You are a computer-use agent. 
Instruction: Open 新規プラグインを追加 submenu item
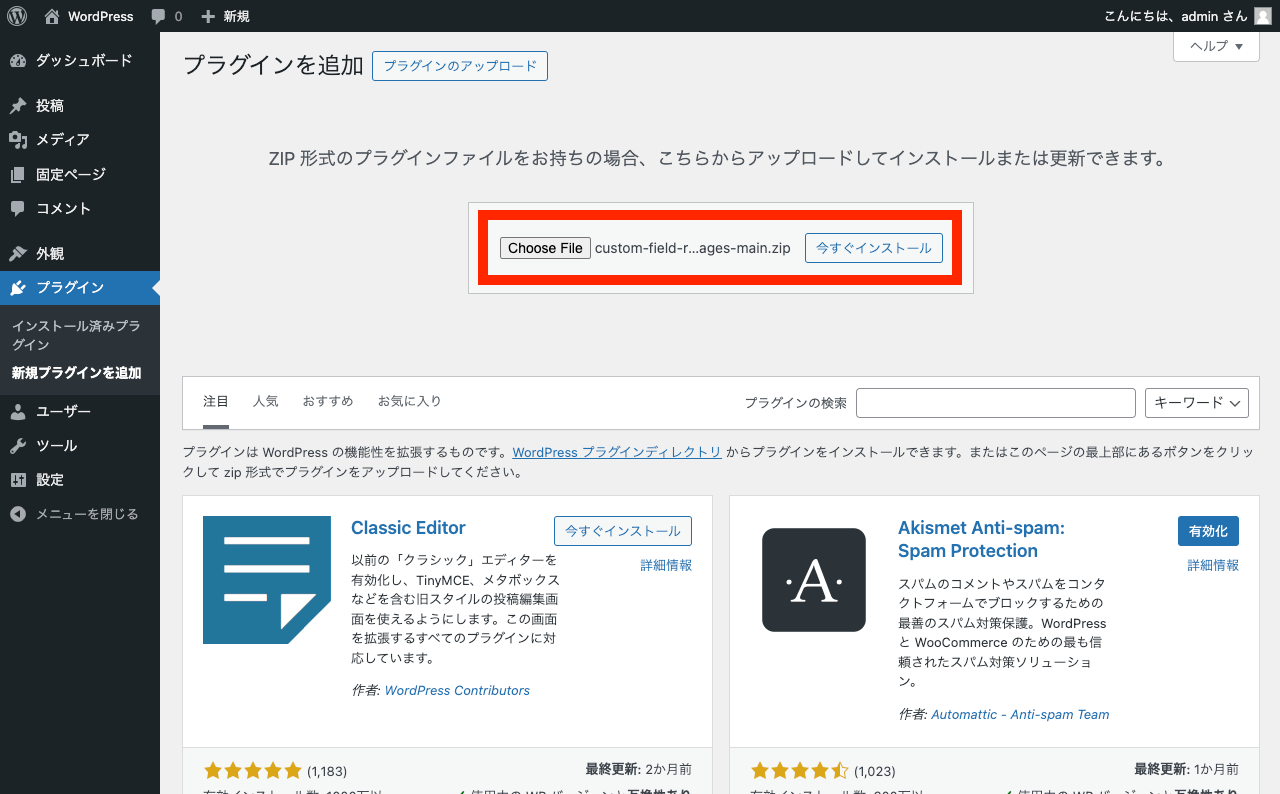pyautogui.click(x=76, y=373)
